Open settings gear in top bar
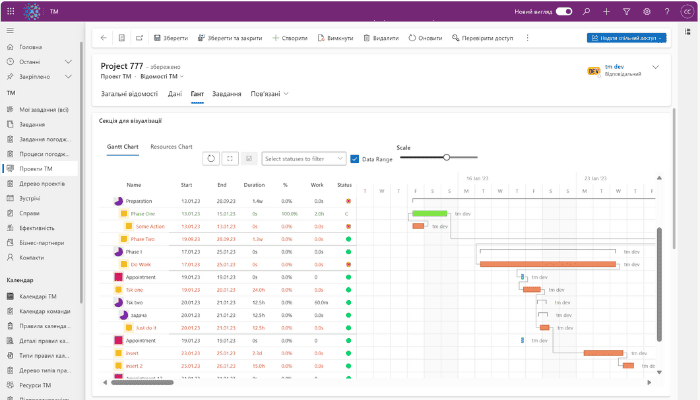 coord(646,12)
